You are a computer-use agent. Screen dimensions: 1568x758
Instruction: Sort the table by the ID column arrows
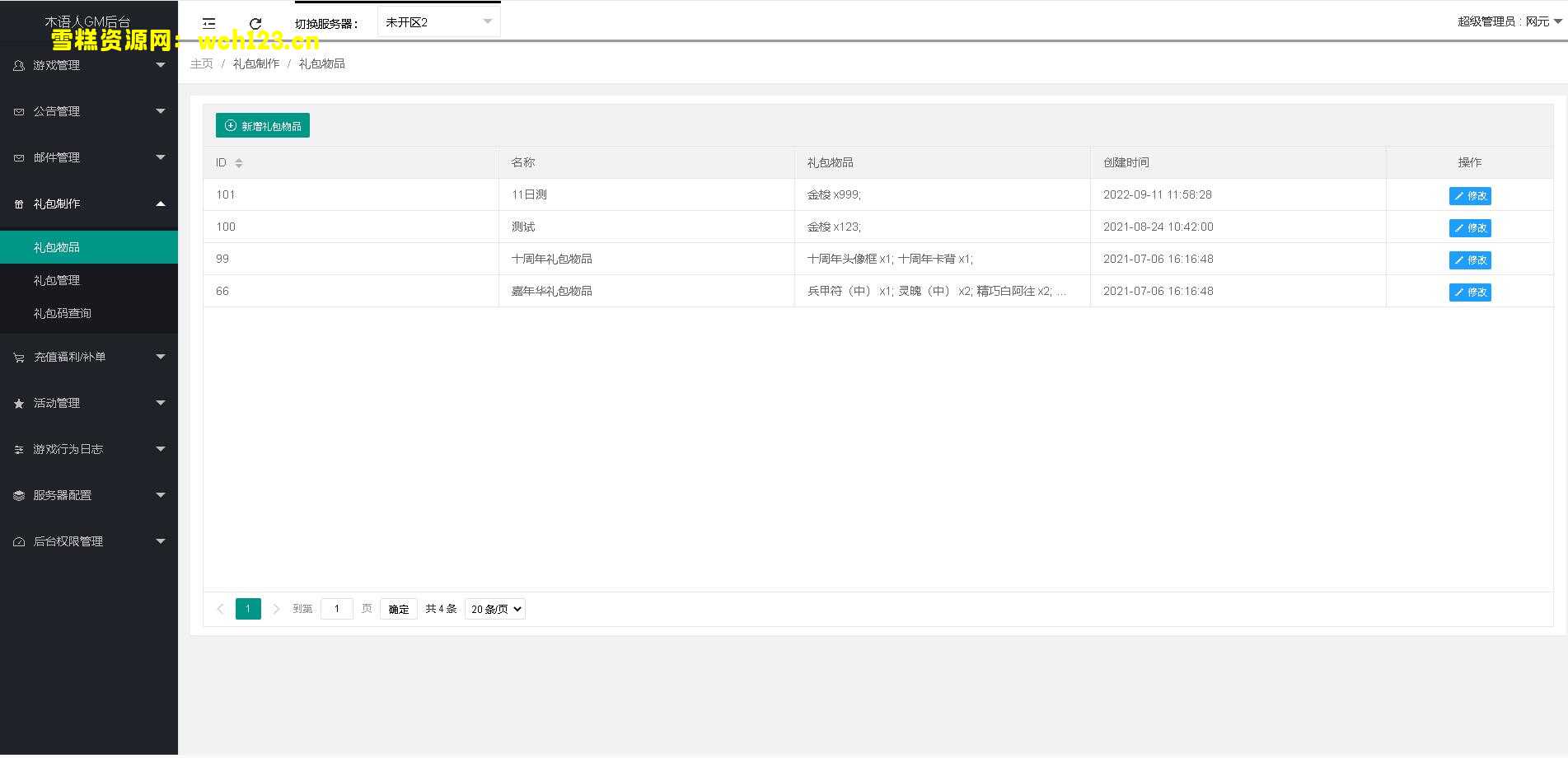pos(238,163)
